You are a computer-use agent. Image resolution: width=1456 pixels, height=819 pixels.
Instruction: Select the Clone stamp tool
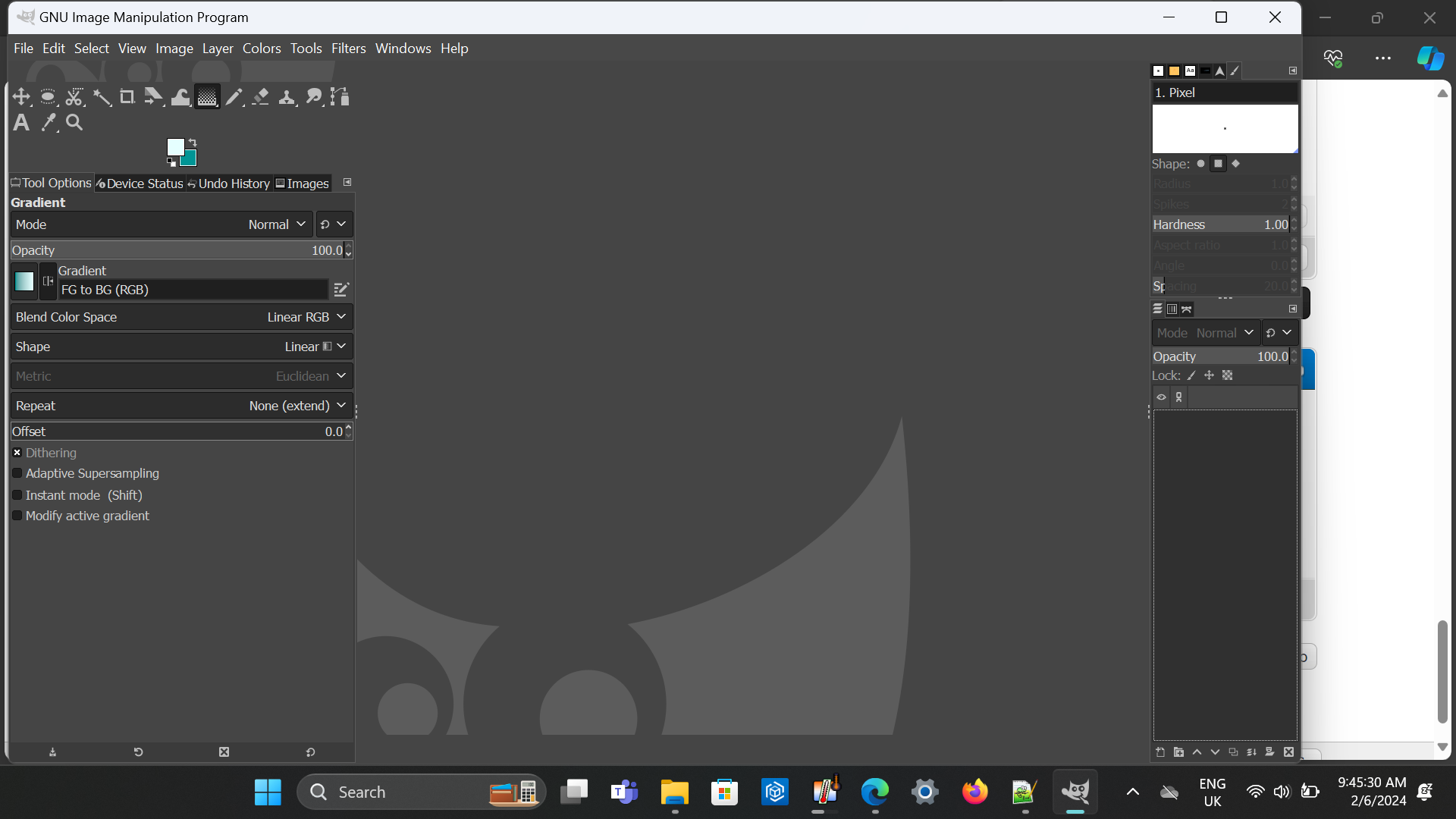[x=287, y=97]
